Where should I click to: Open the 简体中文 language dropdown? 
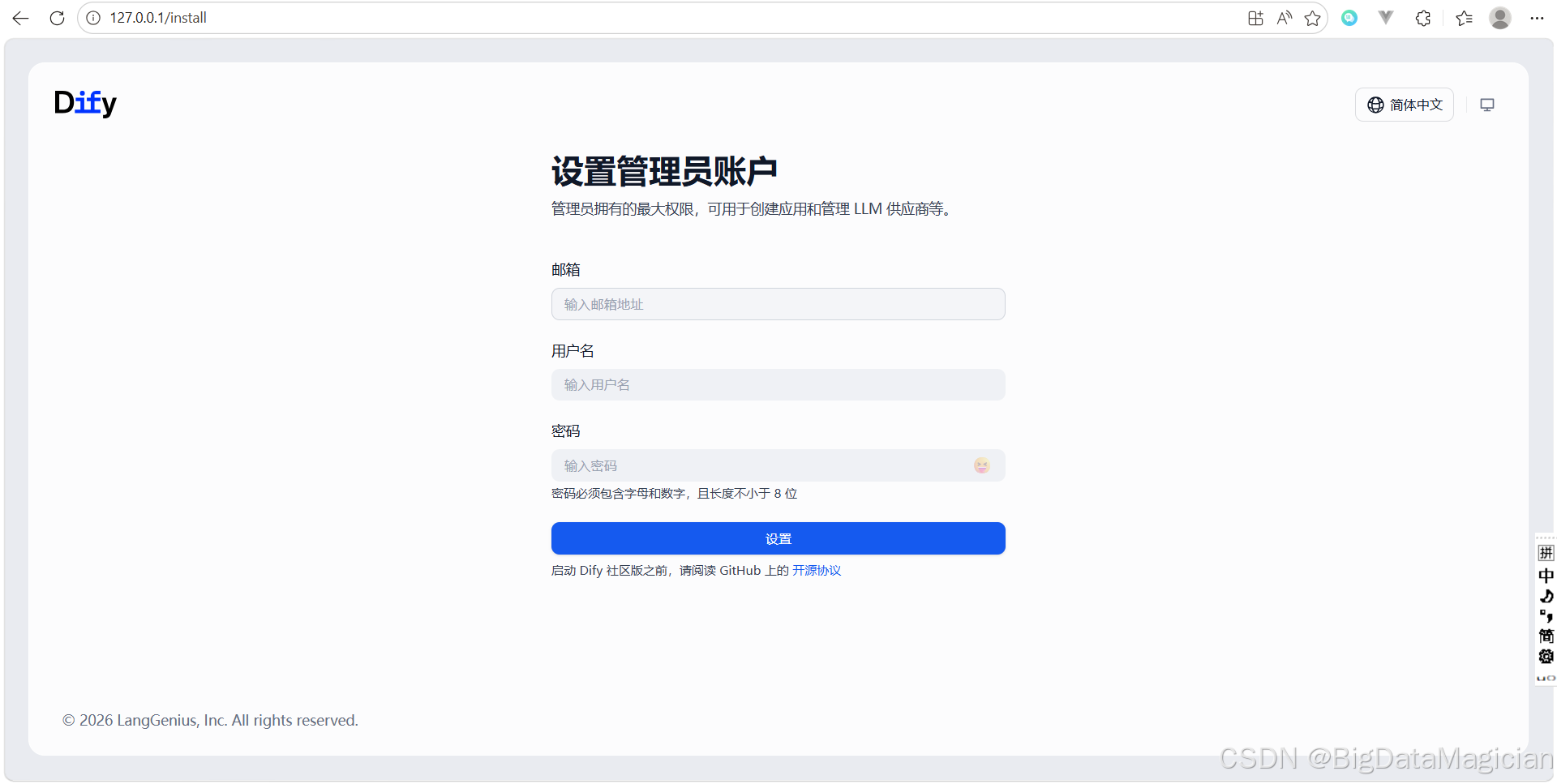click(1405, 105)
